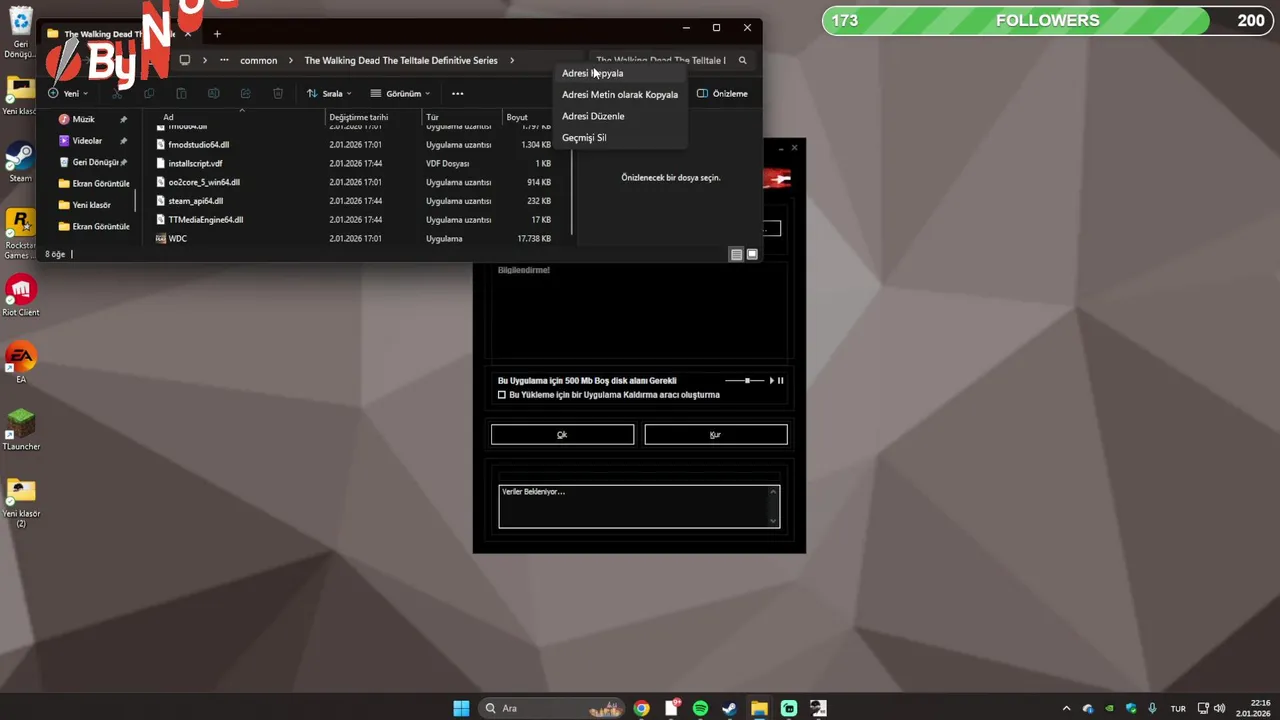Viewport: 1280px width, 720px height.
Task: Open the Steam desktop shortcut
Action: (20, 162)
